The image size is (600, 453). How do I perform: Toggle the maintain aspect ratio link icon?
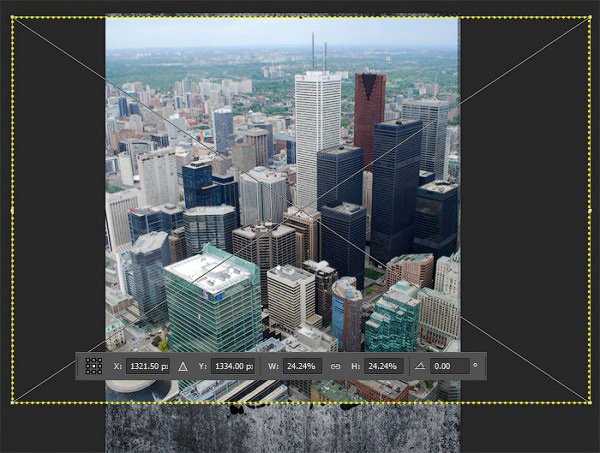pyautogui.click(x=335, y=367)
